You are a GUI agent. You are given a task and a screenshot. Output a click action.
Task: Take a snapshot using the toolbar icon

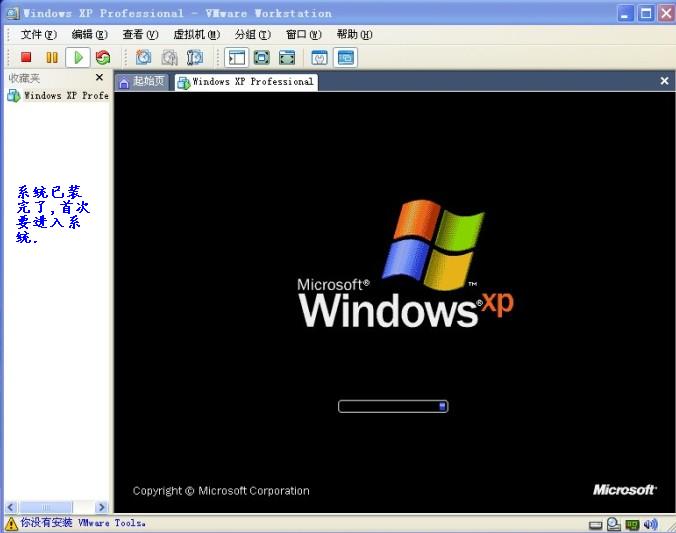[144, 58]
